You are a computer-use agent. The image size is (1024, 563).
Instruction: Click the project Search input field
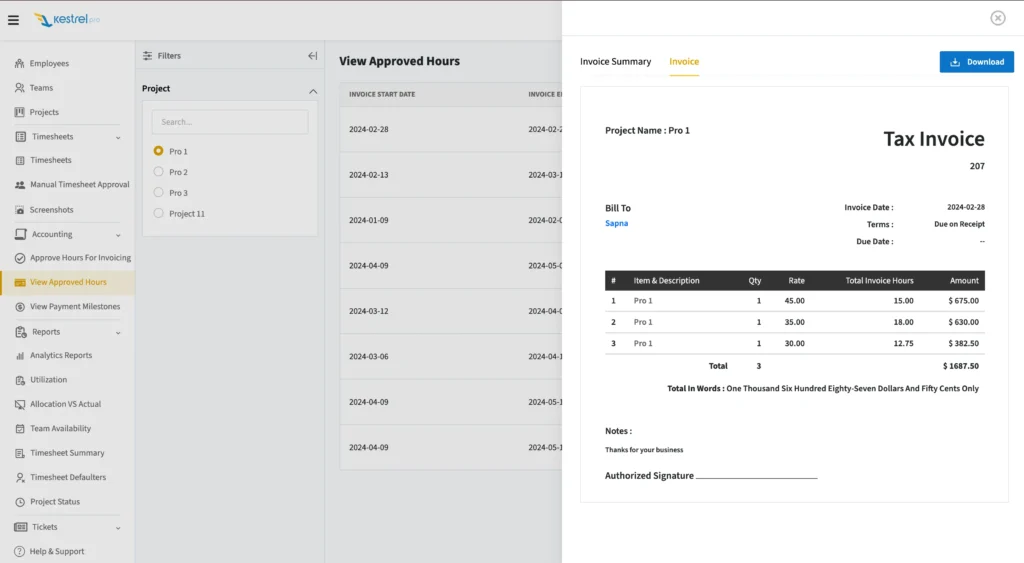click(x=230, y=122)
